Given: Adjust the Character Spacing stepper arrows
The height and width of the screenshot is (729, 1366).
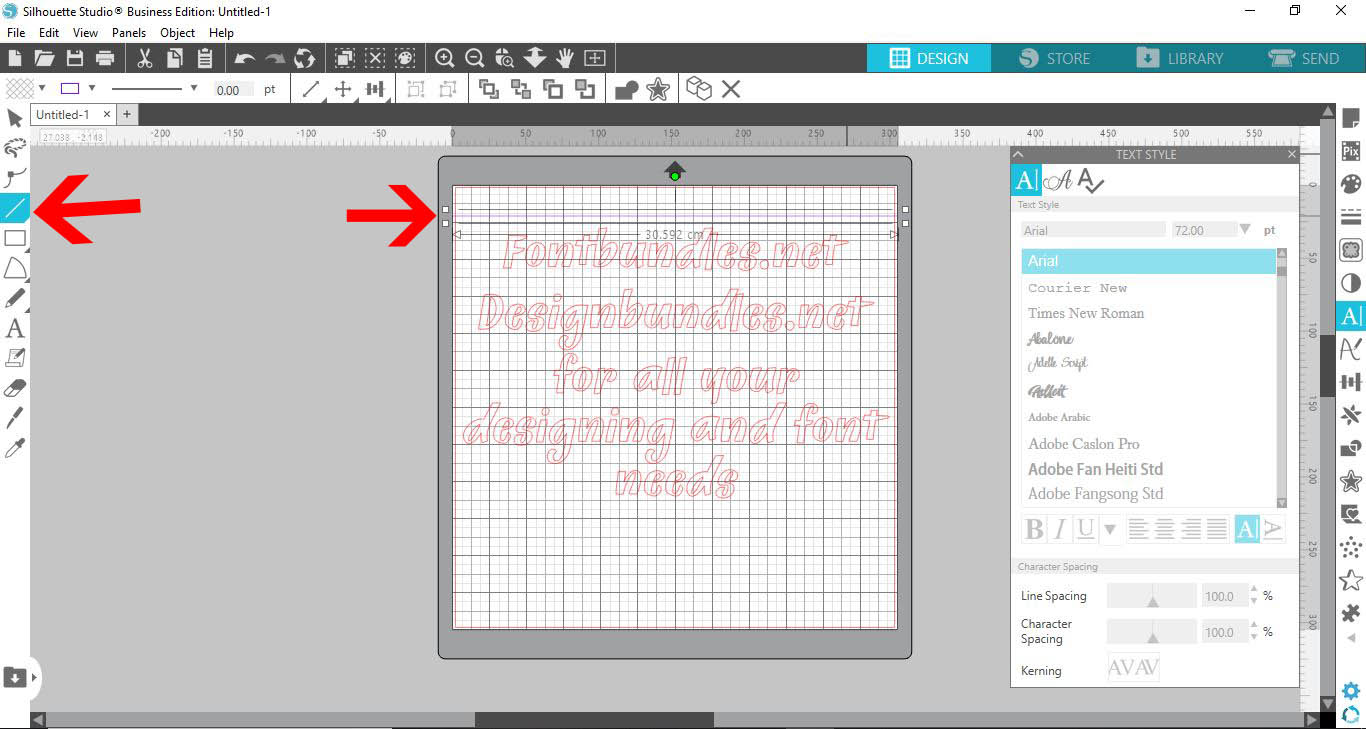Looking at the screenshot, I should (1255, 632).
